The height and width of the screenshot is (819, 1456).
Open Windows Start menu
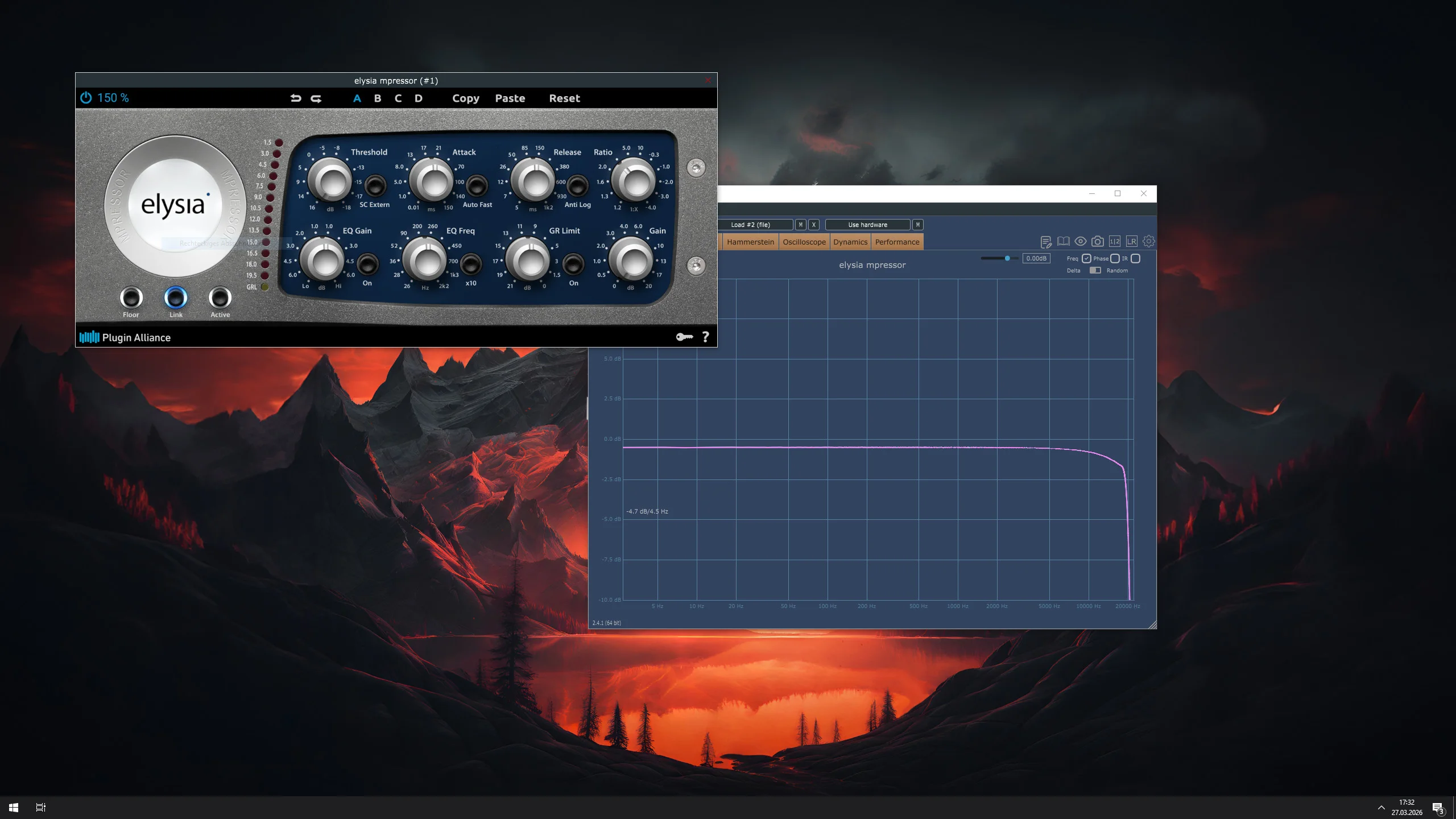14,808
